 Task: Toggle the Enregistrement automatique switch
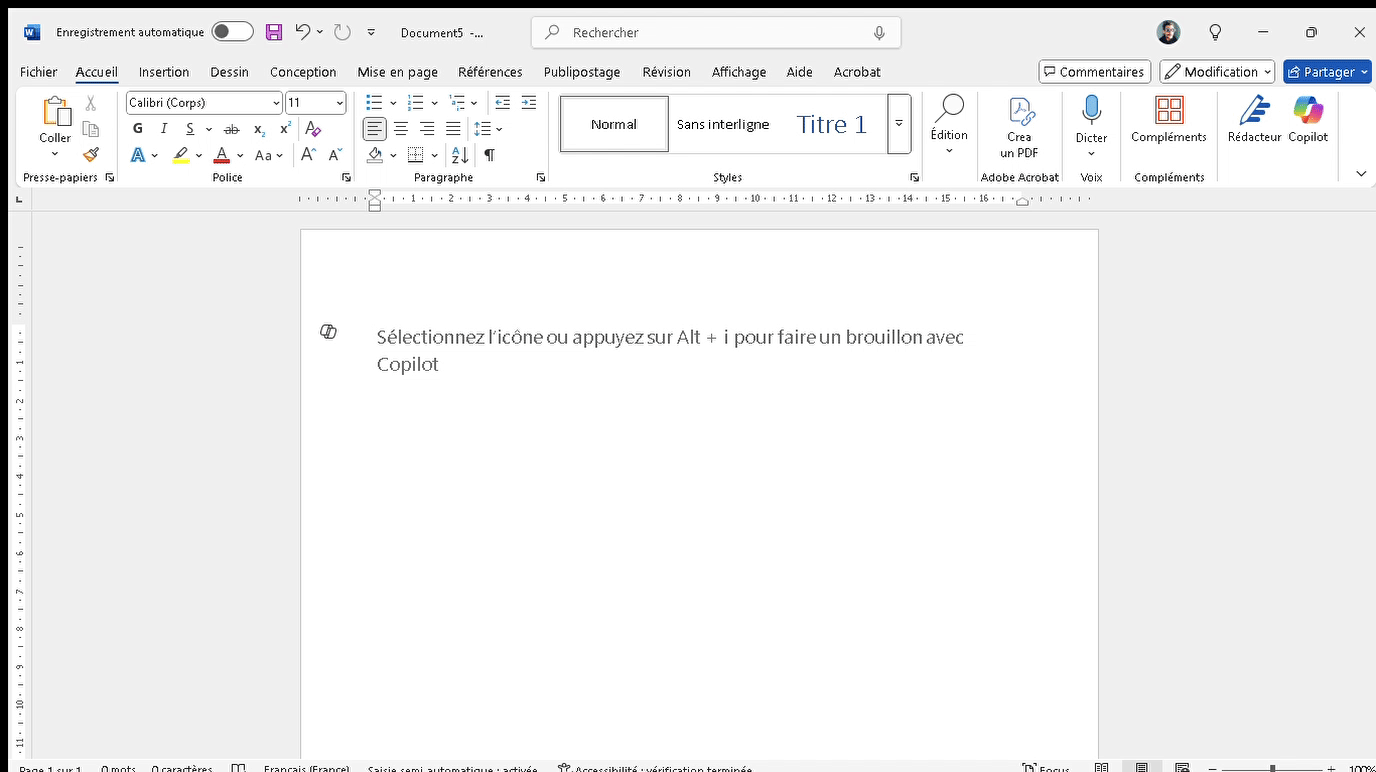coord(232,32)
